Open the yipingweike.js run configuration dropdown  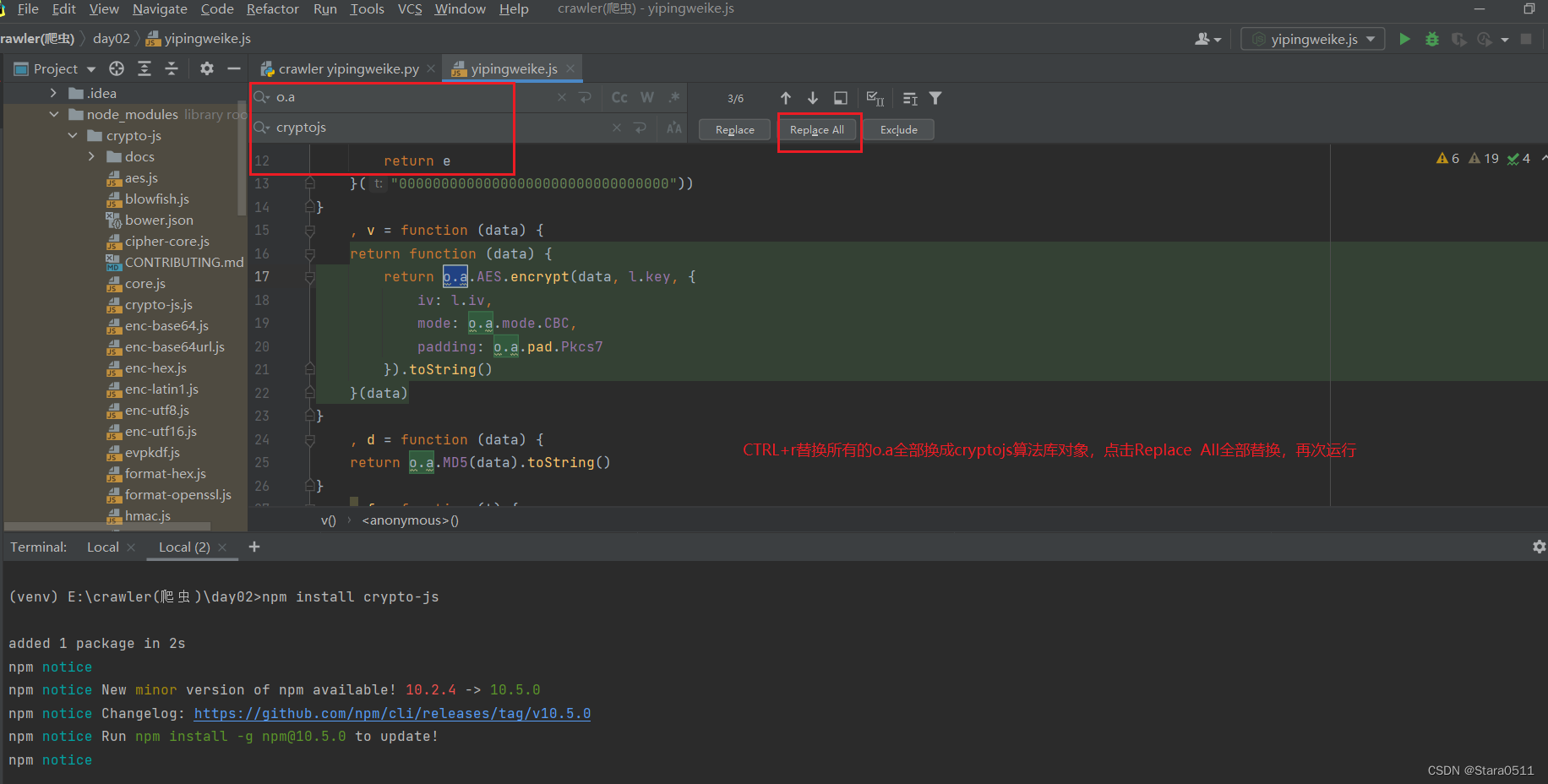pyautogui.click(x=1312, y=39)
